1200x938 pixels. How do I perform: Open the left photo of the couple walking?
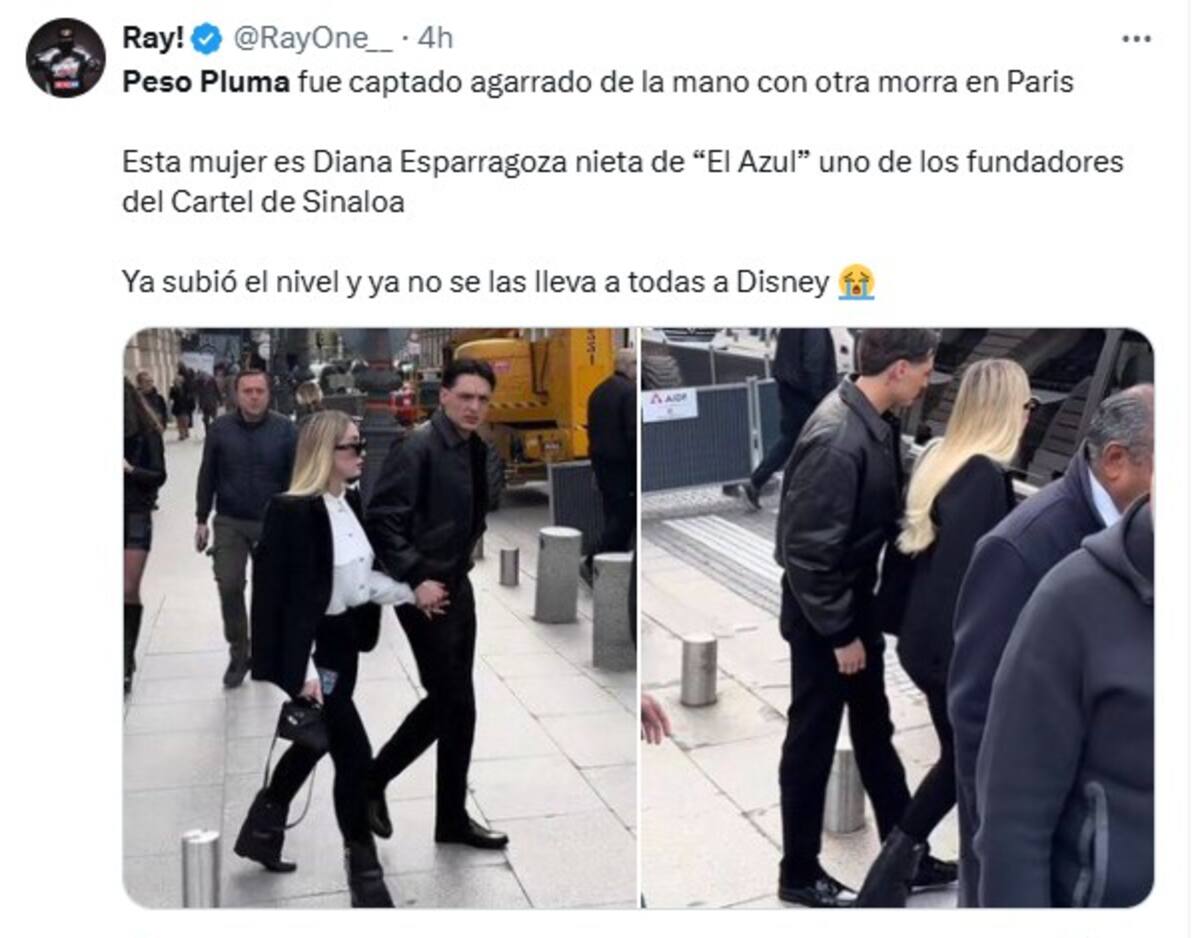coord(380,618)
